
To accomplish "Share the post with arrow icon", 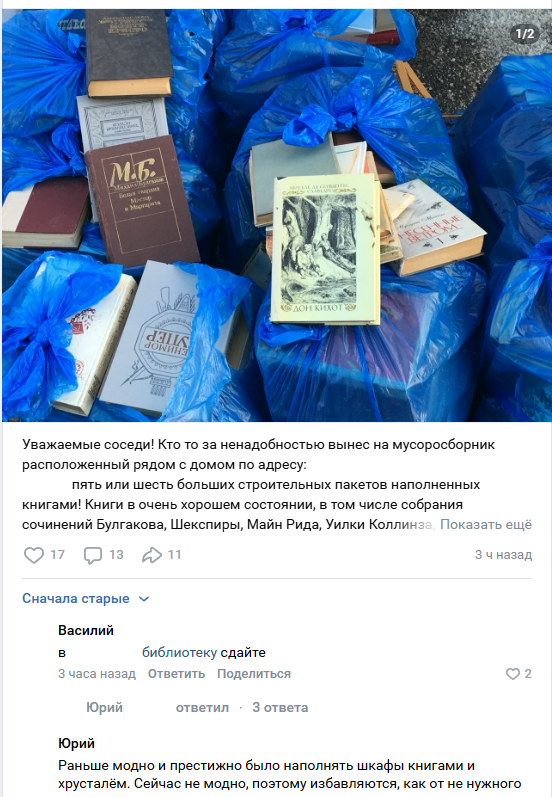I will pos(151,555).
